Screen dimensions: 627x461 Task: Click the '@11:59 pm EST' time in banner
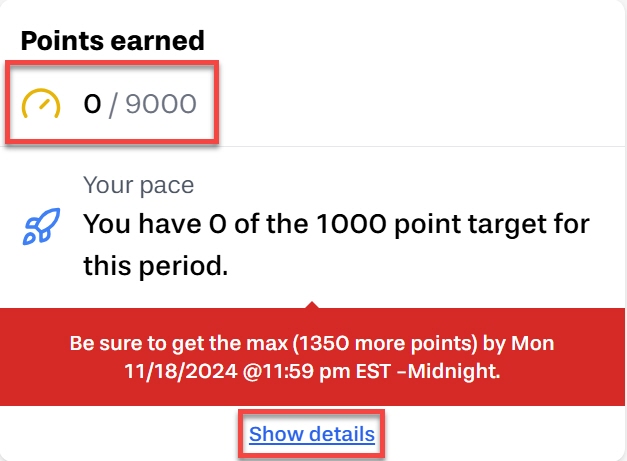[316, 371]
